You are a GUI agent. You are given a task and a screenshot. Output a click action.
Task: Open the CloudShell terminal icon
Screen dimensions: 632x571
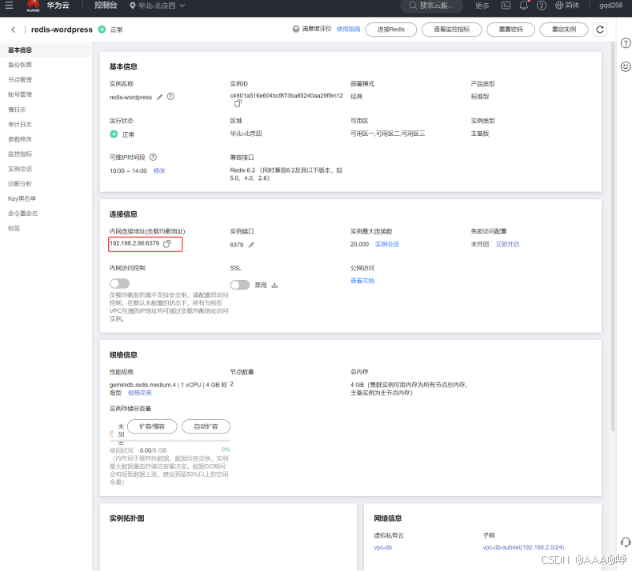tap(505, 6)
